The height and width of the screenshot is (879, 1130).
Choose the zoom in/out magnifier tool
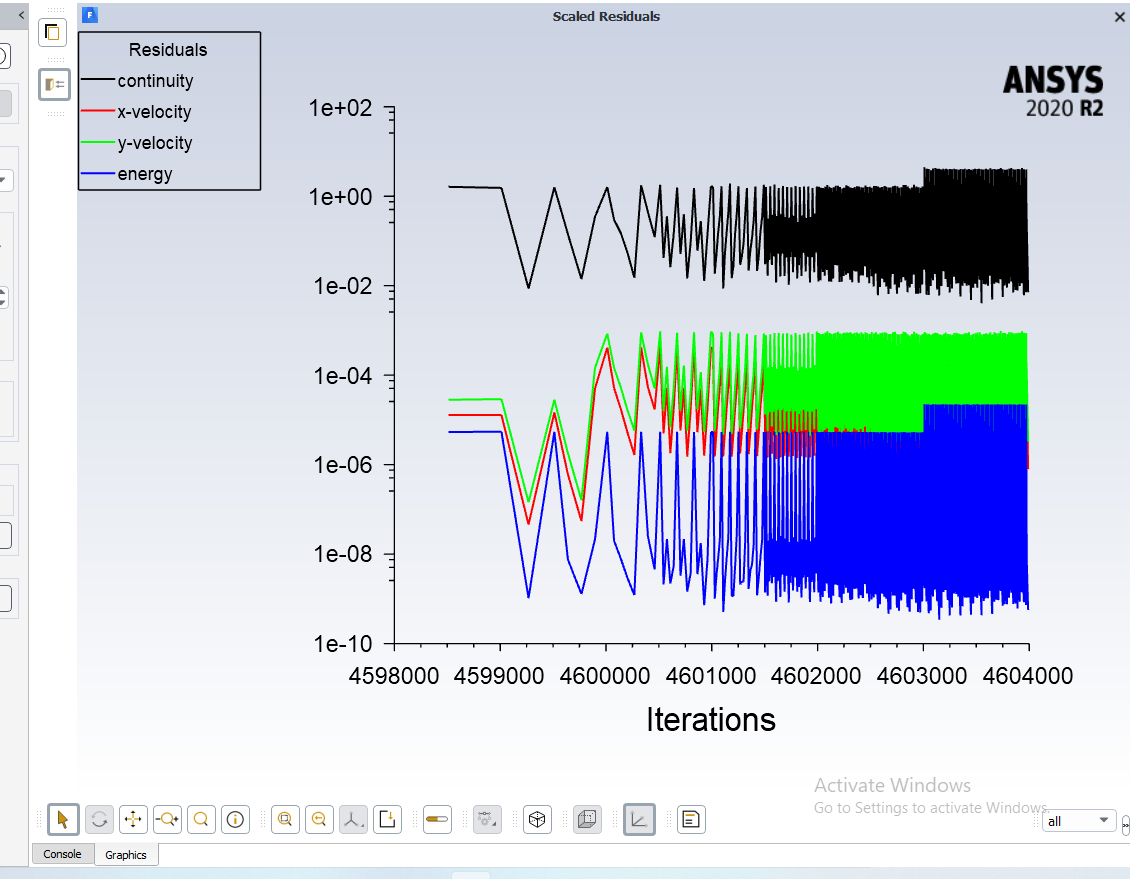(167, 820)
